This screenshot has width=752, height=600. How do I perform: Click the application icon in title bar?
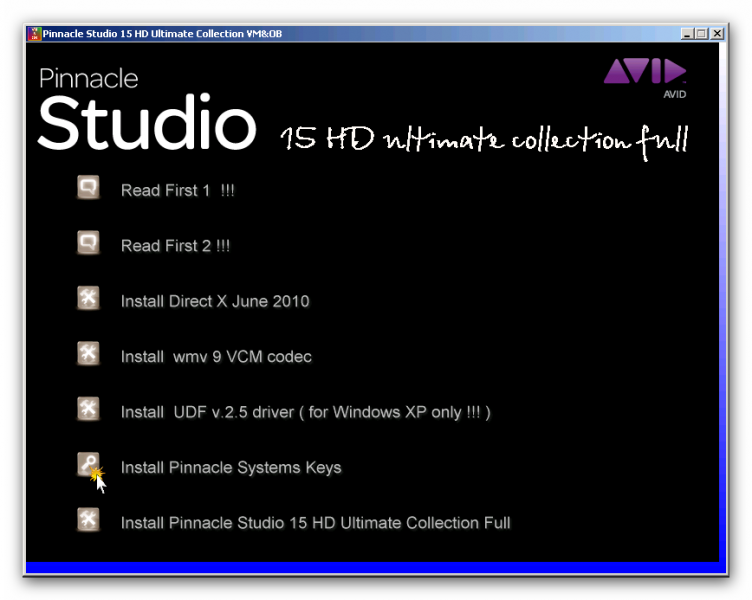point(34,34)
